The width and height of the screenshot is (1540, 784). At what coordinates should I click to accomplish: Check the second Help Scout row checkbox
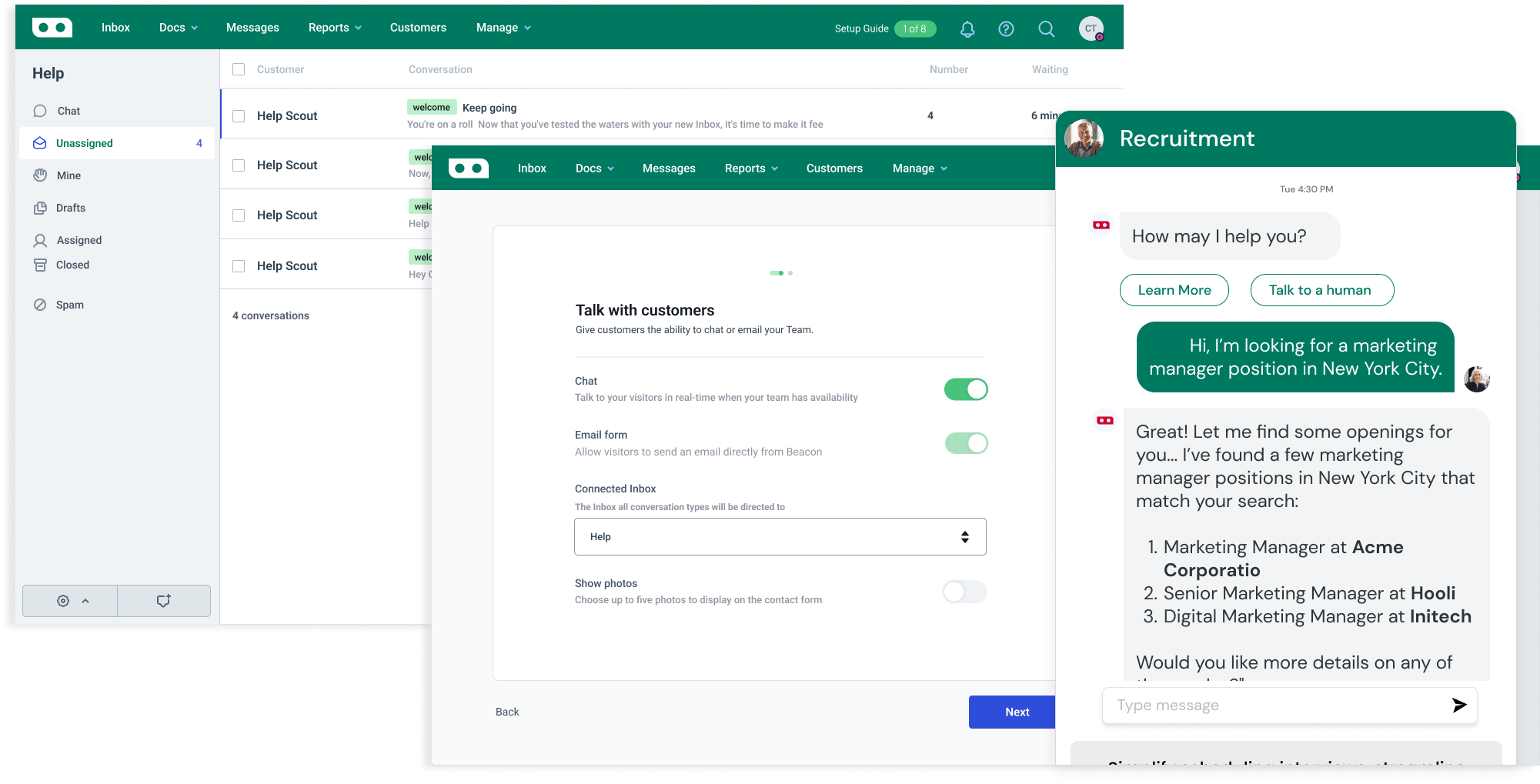239,165
